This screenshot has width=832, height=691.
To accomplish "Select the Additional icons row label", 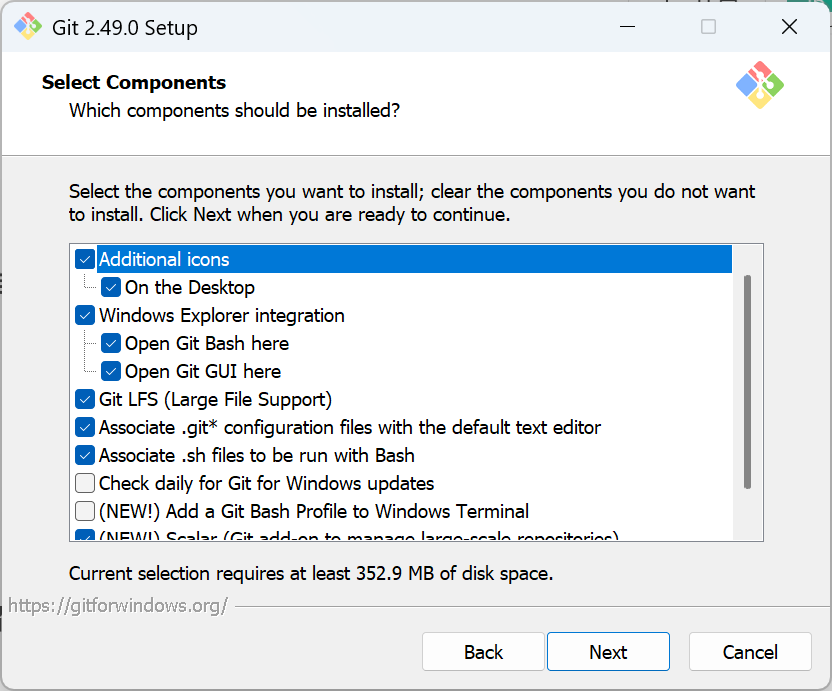I will (164, 260).
